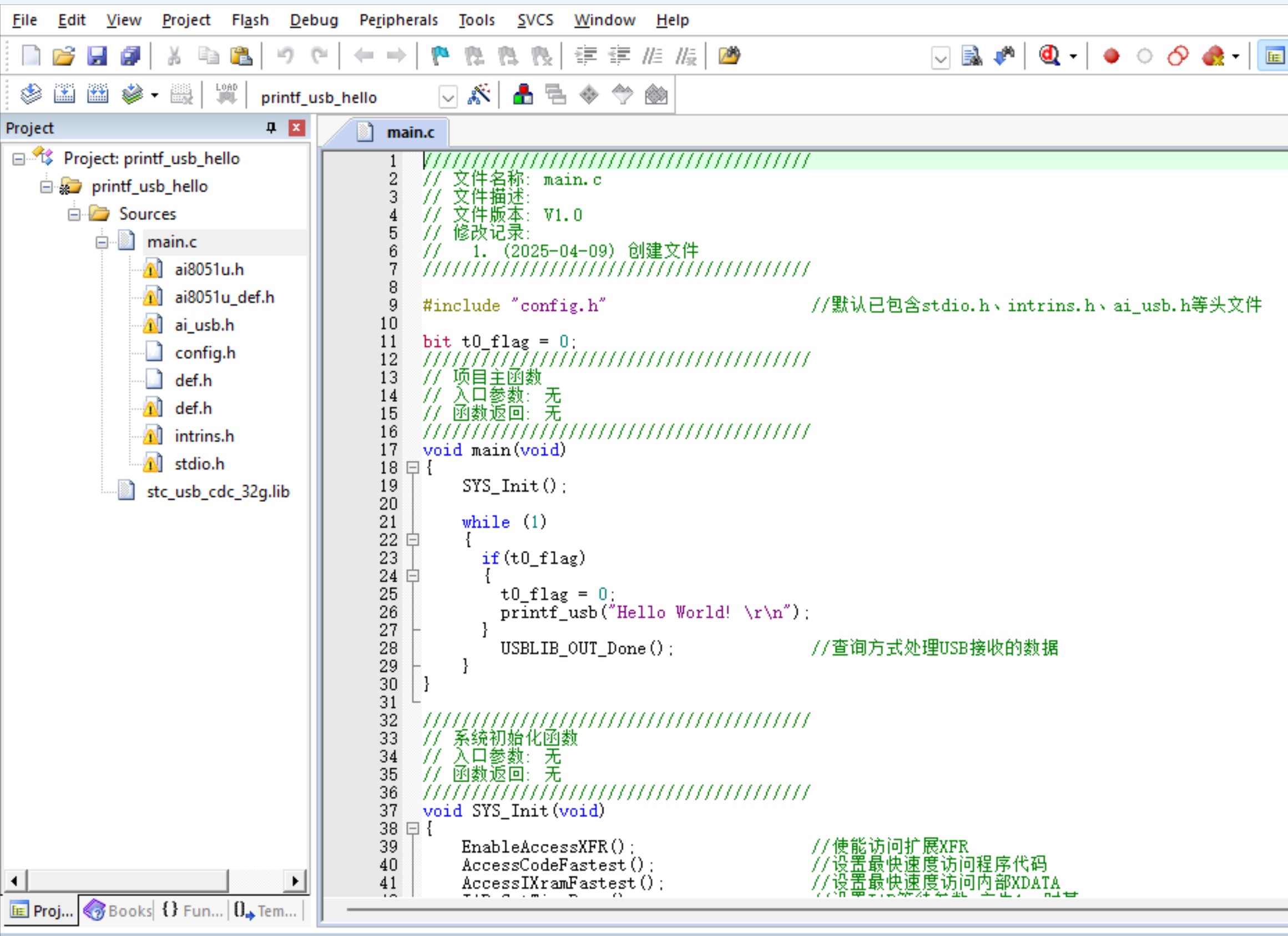Screen dimensions: 1288x936
Task: Switch to the Functions panel tab
Action: tap(192, 910)
